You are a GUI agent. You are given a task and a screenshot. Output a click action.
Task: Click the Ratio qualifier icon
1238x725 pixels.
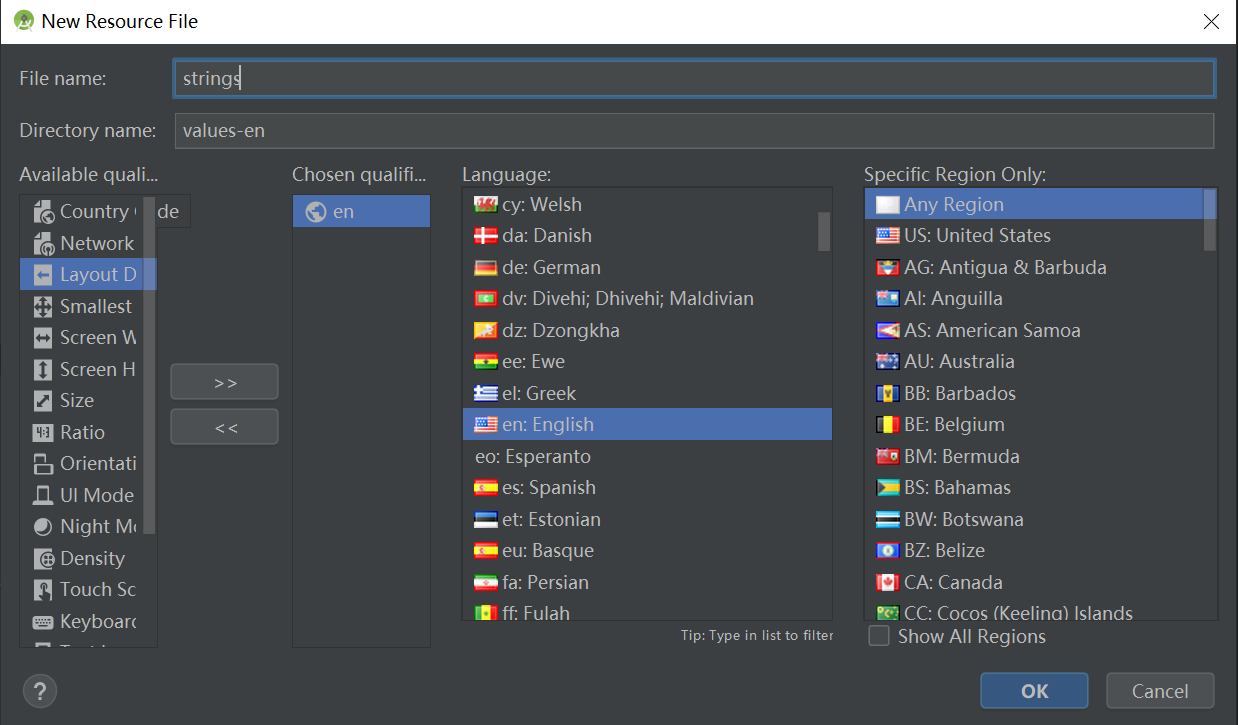(43, 432)
